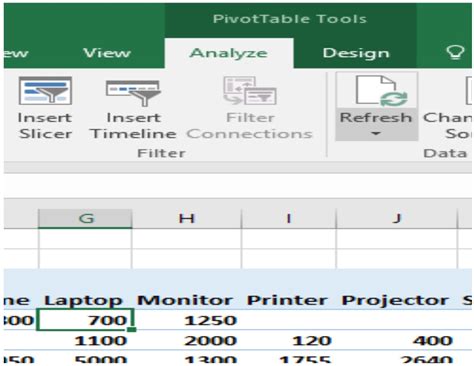474x366 pixels.
Task: Switch to the View tab
Action: click(x=107, y=53)
